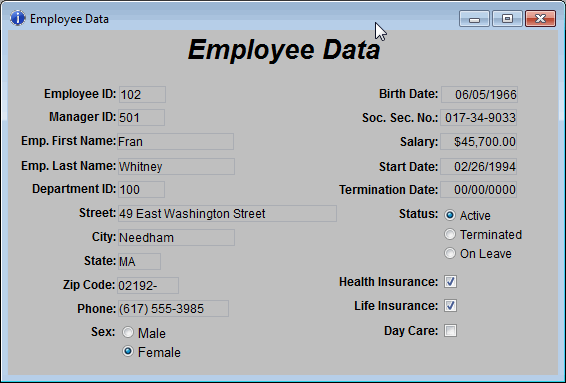
Task: Click the City field containing Needham
Action: (176, 238)
